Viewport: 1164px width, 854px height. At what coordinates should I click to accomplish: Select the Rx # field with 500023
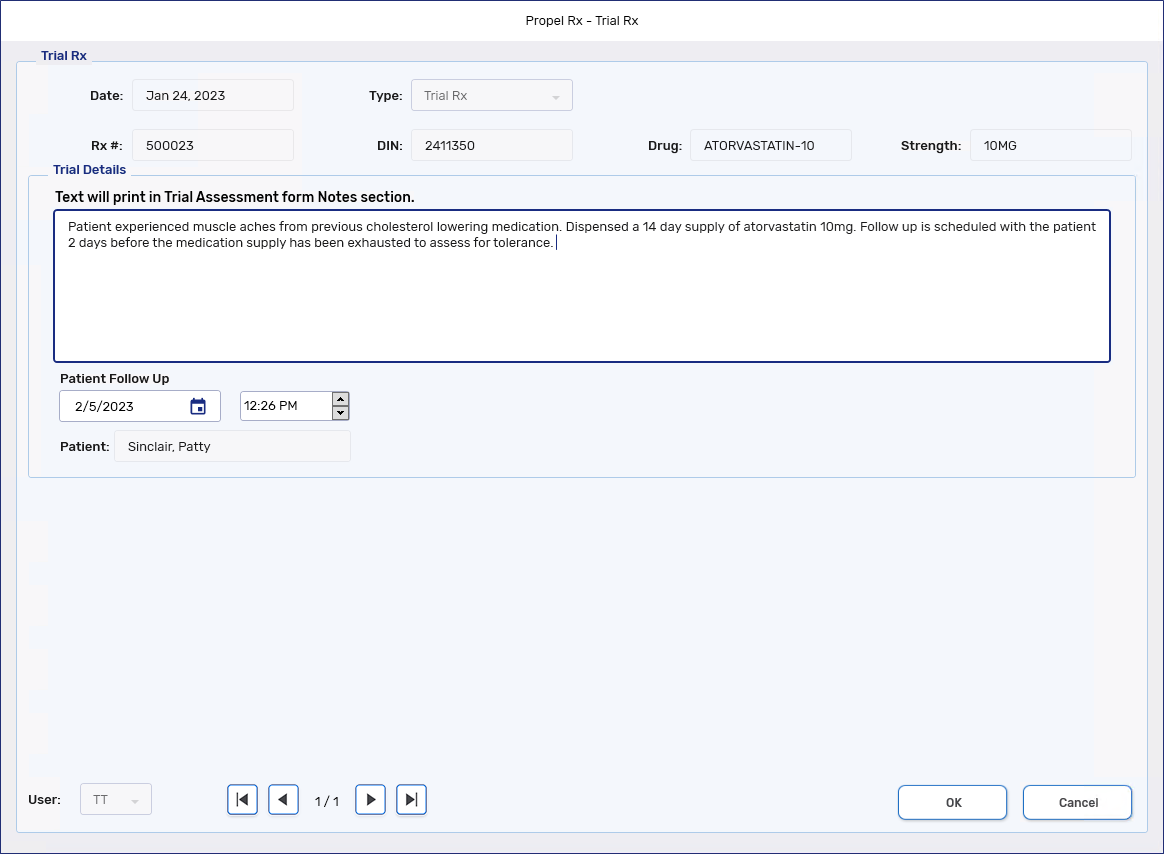pyautogui.click(x=212, y=145)
